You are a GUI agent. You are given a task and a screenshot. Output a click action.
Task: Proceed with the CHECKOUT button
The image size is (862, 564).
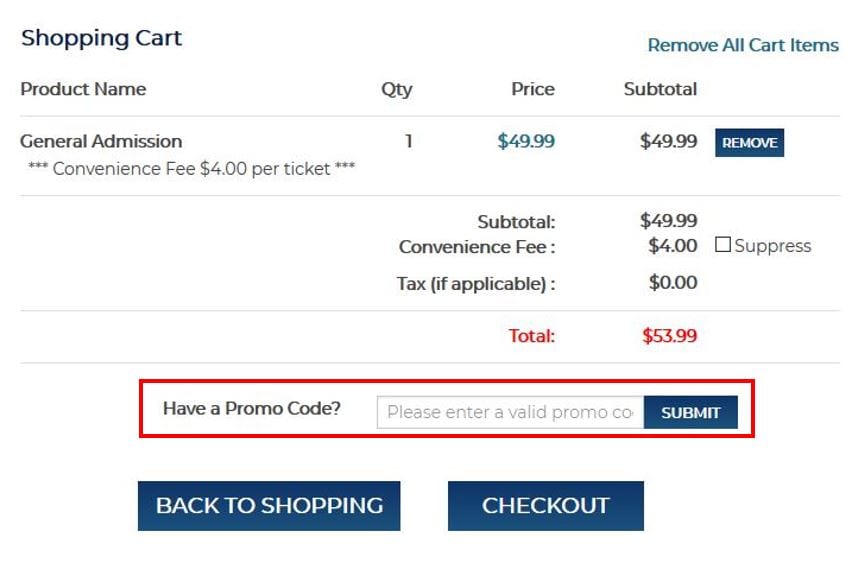545,506
